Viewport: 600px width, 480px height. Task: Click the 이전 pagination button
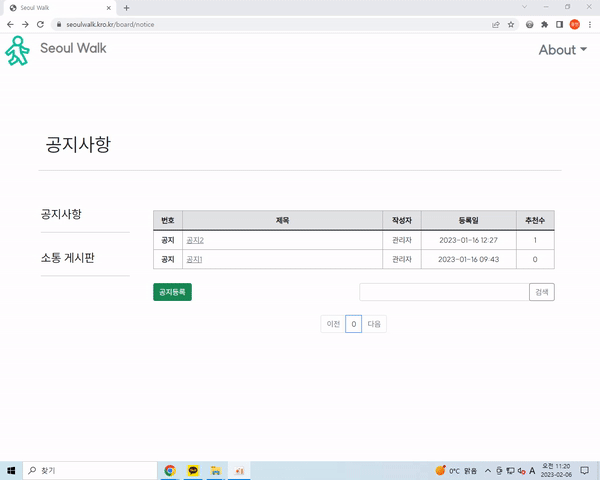(x=333, y=324)
